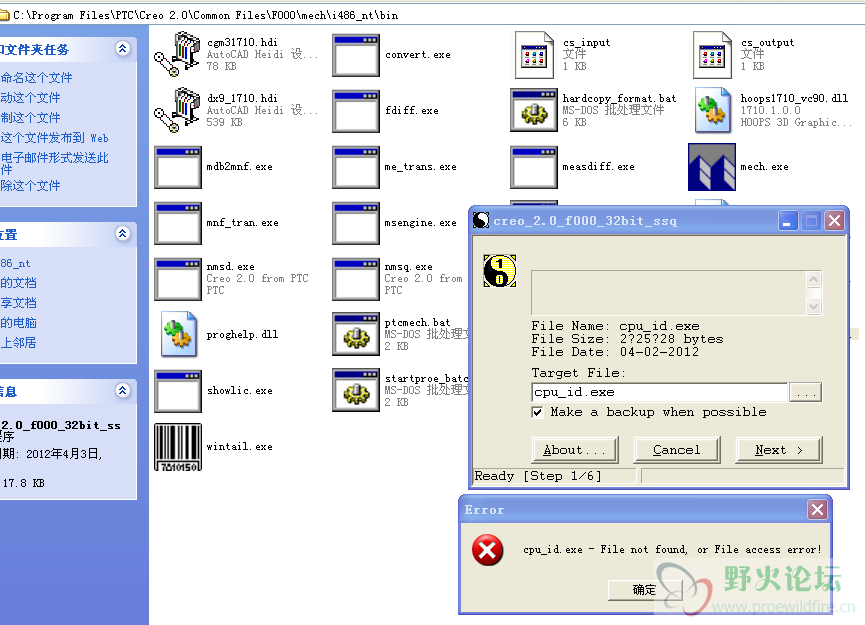
Task: Click Next > button in patcher
Action: (779, 450)
